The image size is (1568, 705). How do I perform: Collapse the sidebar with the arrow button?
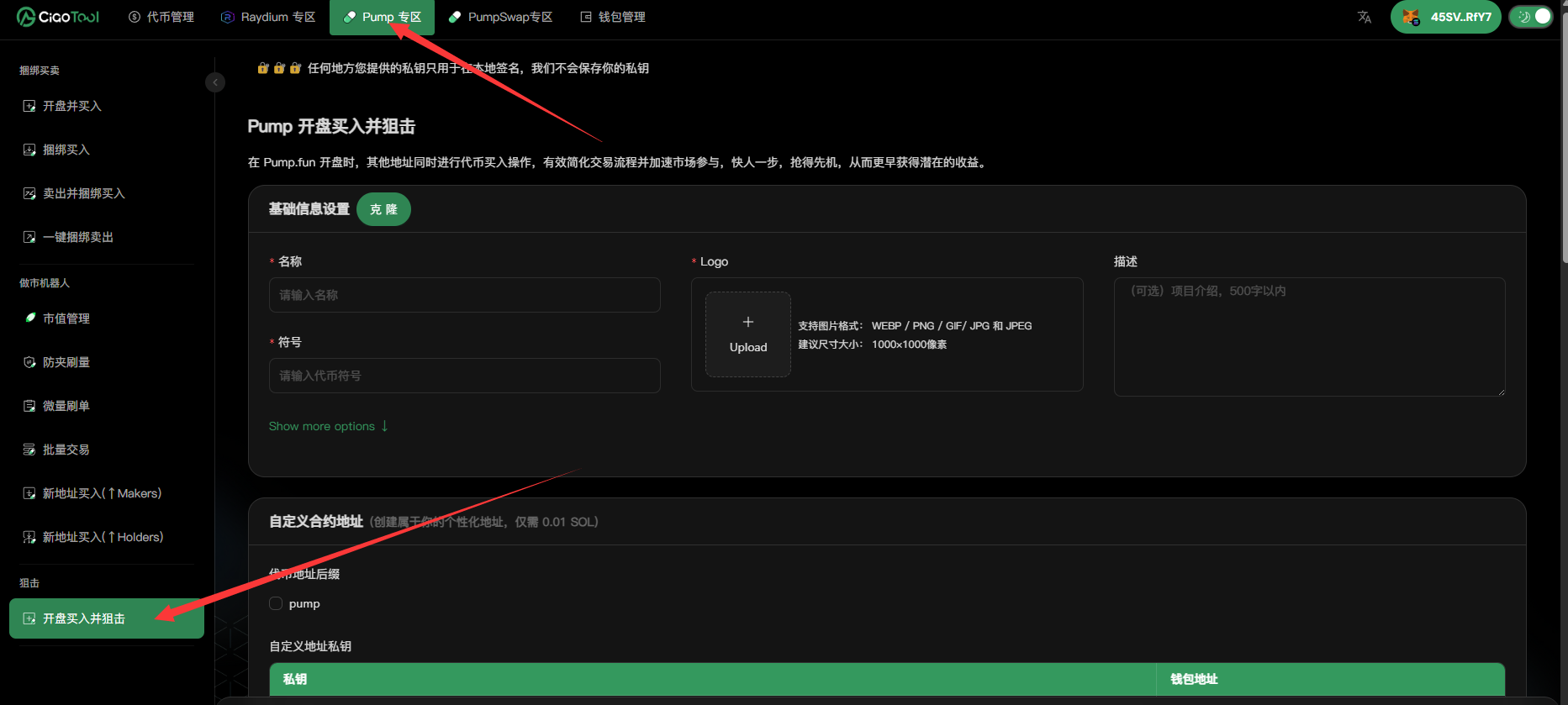point(215,82)
